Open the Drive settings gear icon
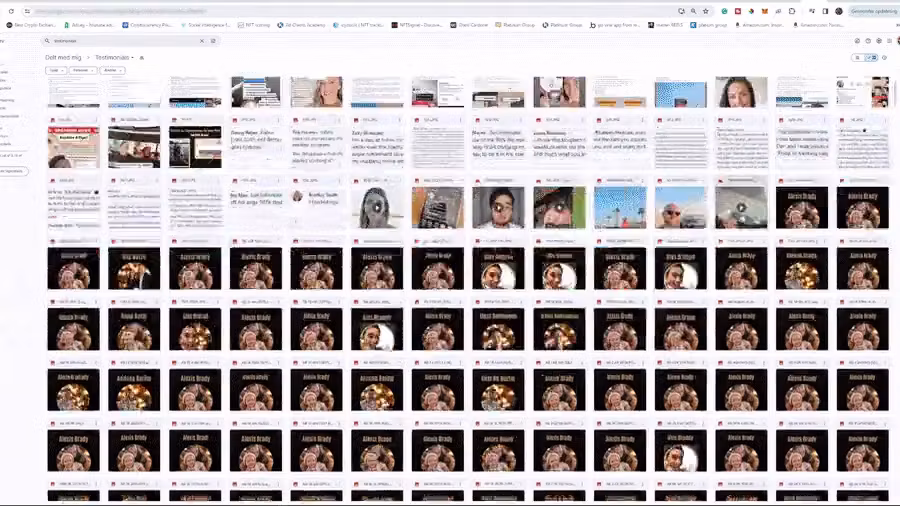The width and height of the screenshot is (900, 506). click(x=879, y=41)
